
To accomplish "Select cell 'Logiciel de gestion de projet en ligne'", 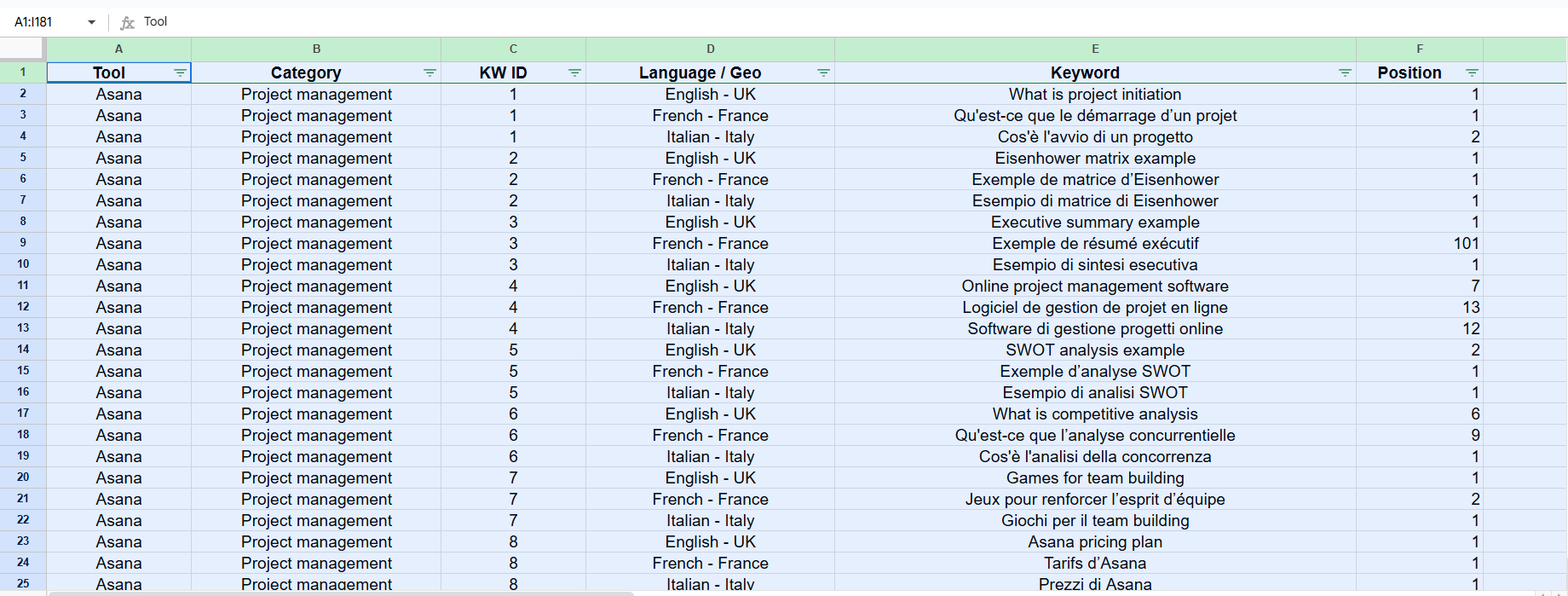I will (1095, 307).
